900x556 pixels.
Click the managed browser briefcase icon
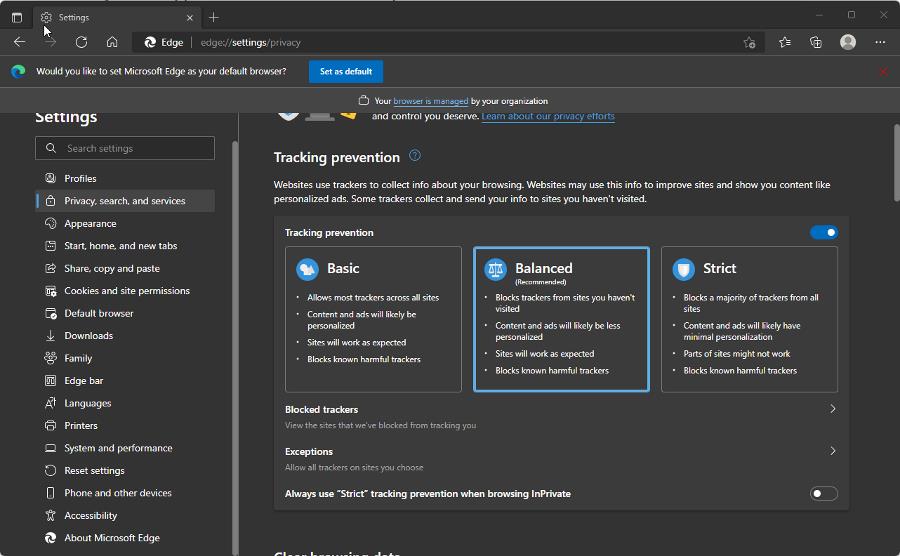point(363,100)
